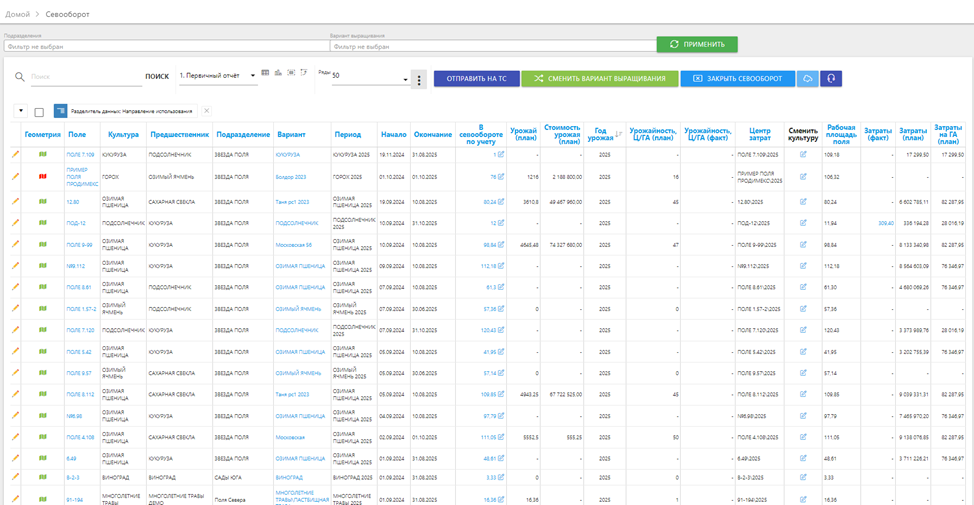Expand the small arrow dropdown left of checkbox
974x505 pixels.
(x=20, y=111)
